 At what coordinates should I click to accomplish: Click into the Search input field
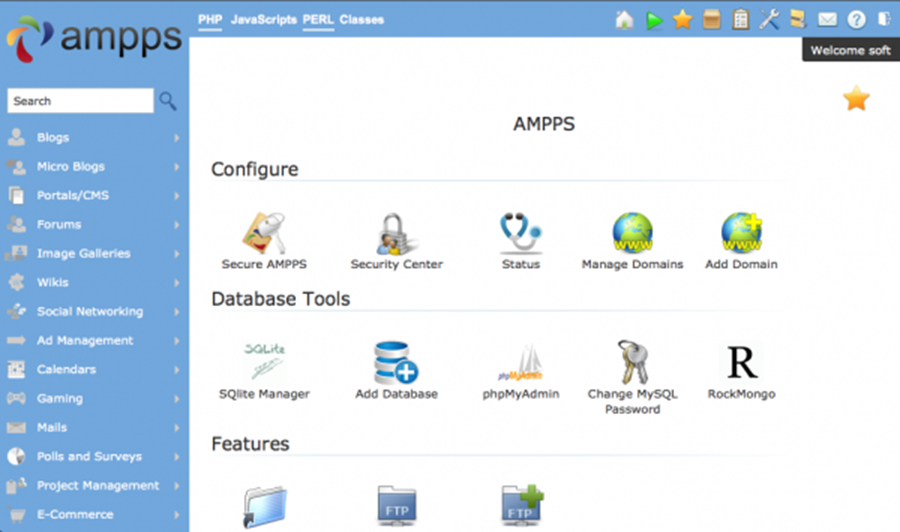pyautogui.click(x=80, y=101)
